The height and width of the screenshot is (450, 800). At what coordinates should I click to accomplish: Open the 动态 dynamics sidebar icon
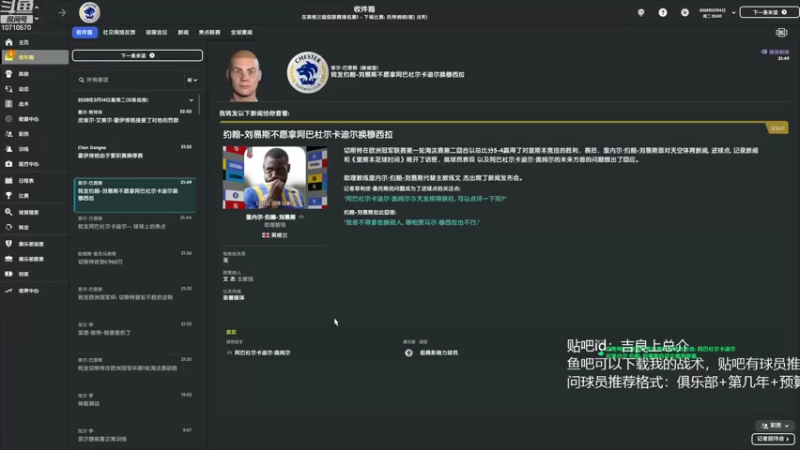pos(9,89)
